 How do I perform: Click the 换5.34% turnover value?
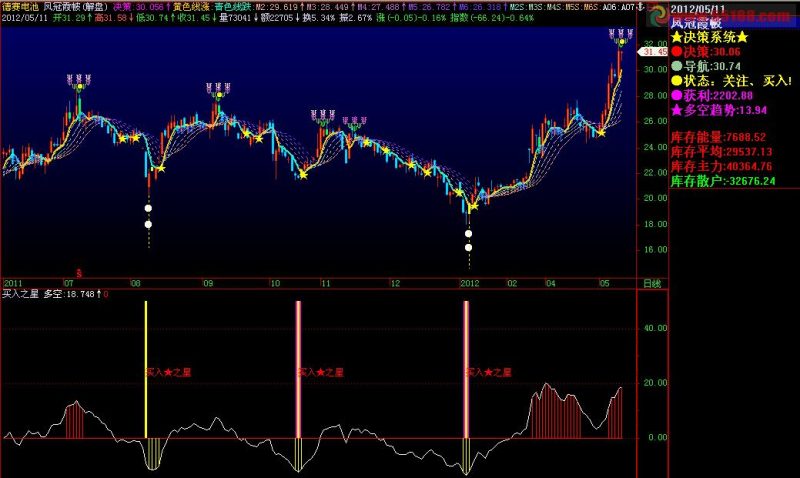point(319,18)
